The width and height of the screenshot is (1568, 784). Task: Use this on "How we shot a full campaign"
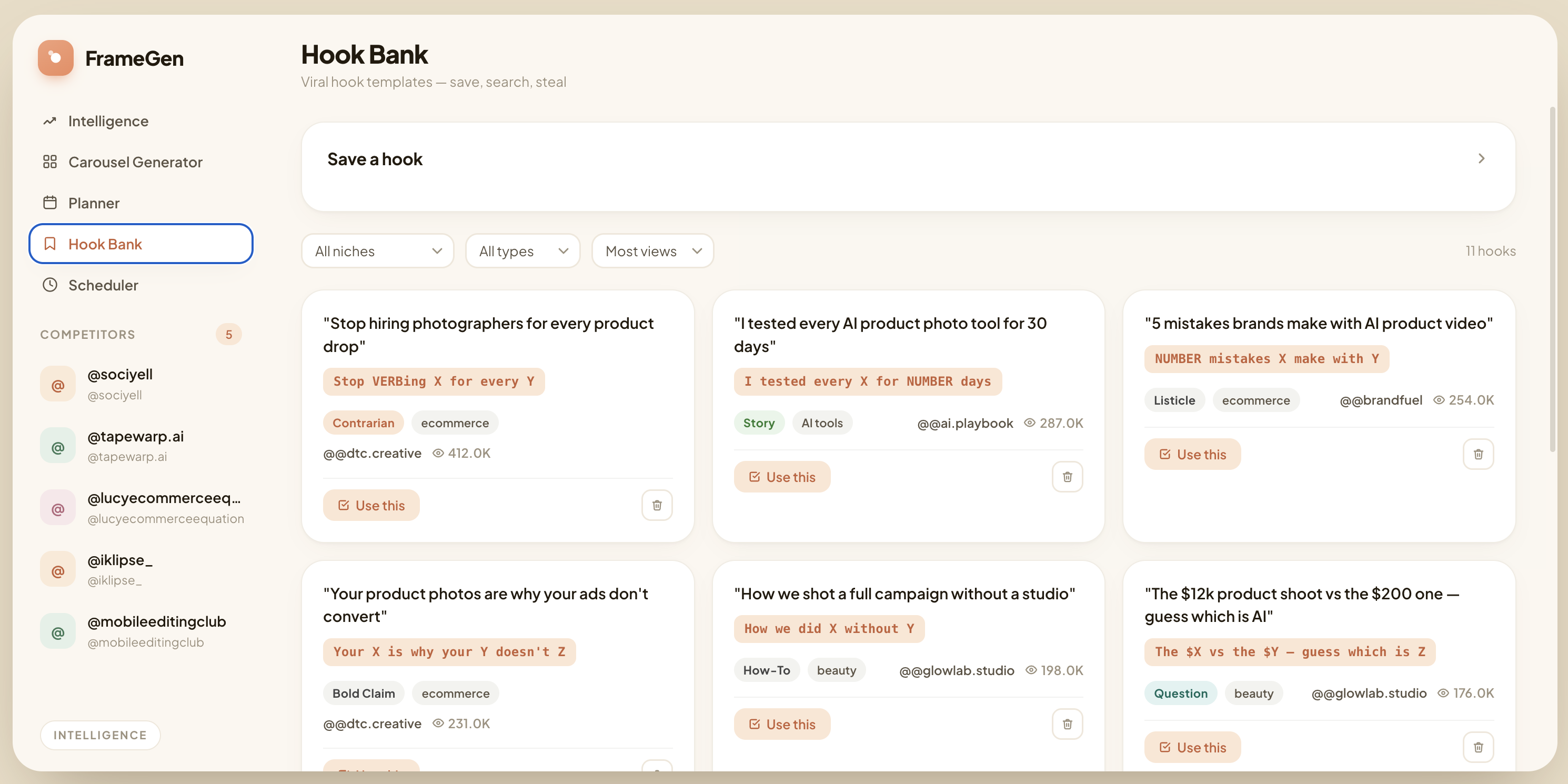click(781, 723)
